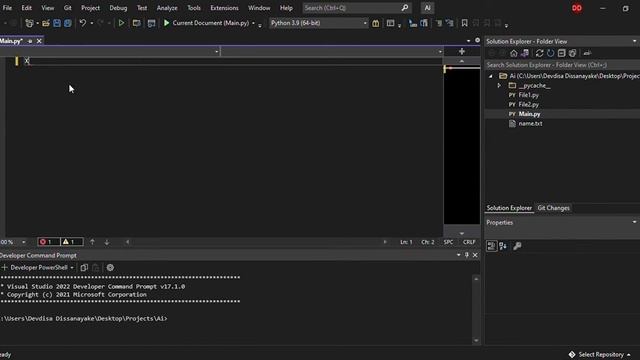Toggle Show All Files in Solution Explorer
The height and width of the screenshot is (360, 640).
pos(573,53)
